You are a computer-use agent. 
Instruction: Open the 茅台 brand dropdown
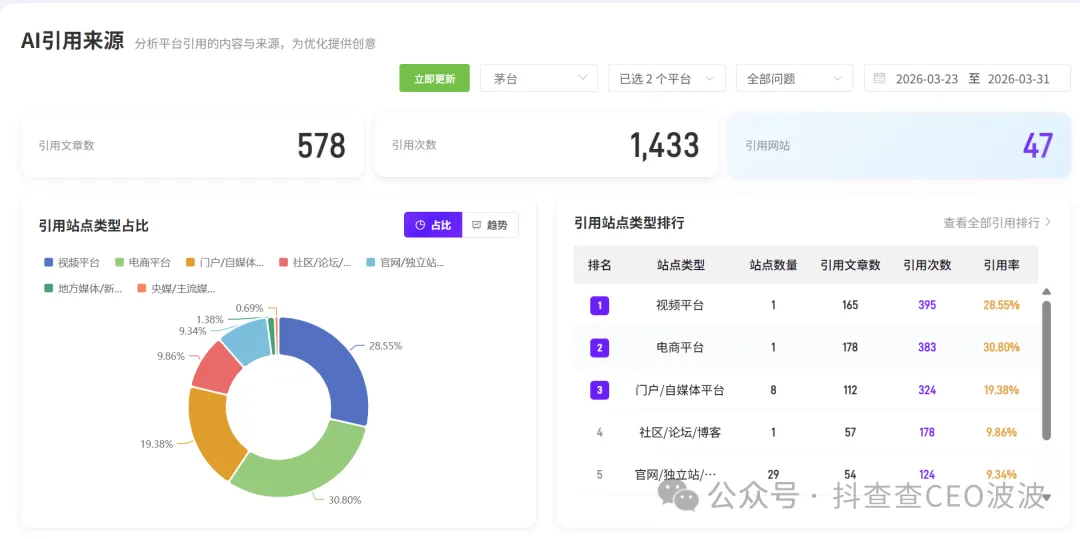539,78
